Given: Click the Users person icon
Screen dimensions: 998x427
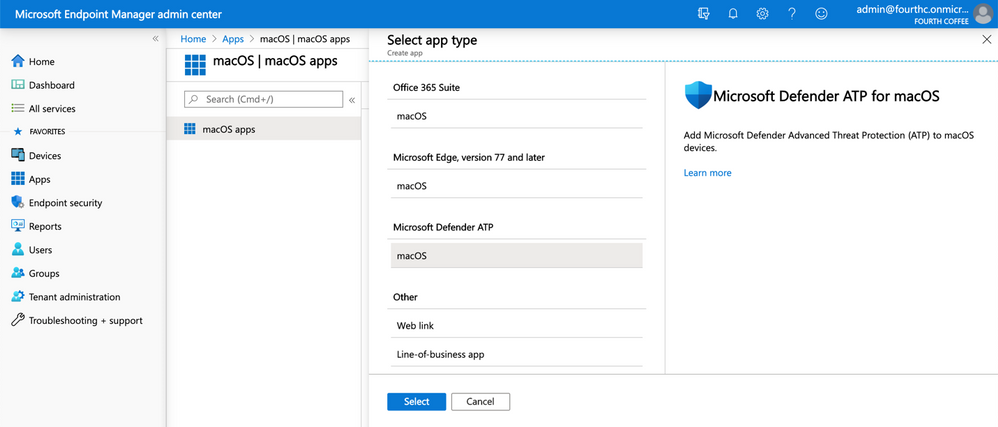Looking at the screenshot, I should tap(18, 249).
